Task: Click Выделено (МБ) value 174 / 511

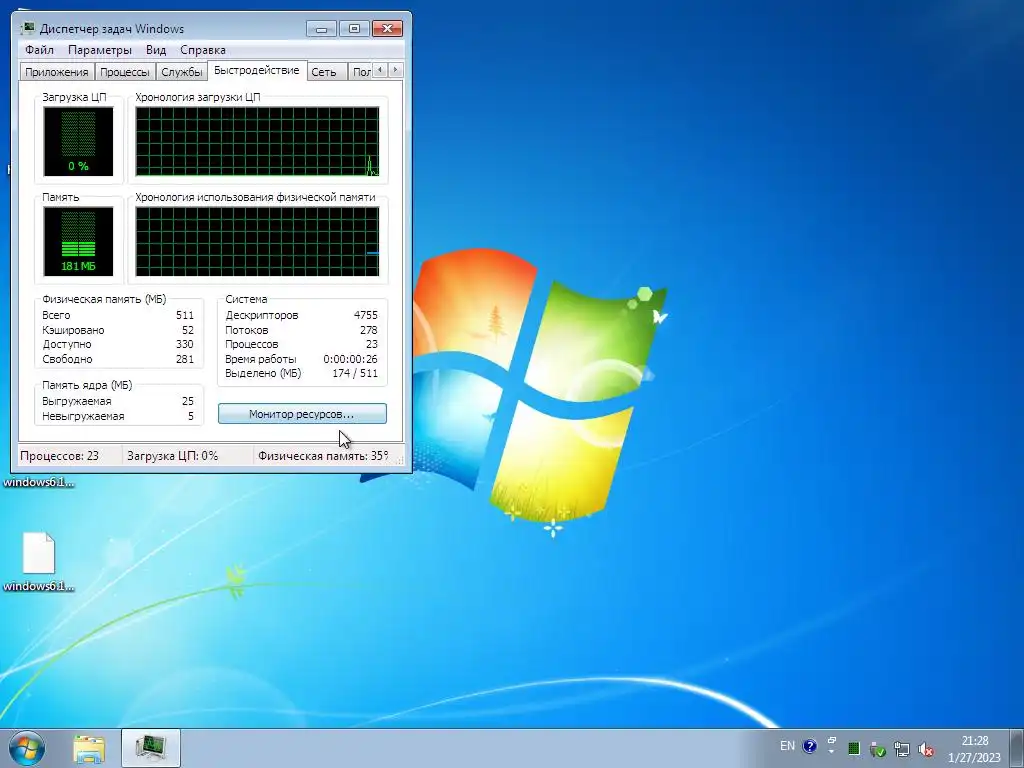Action: (355, 374)
